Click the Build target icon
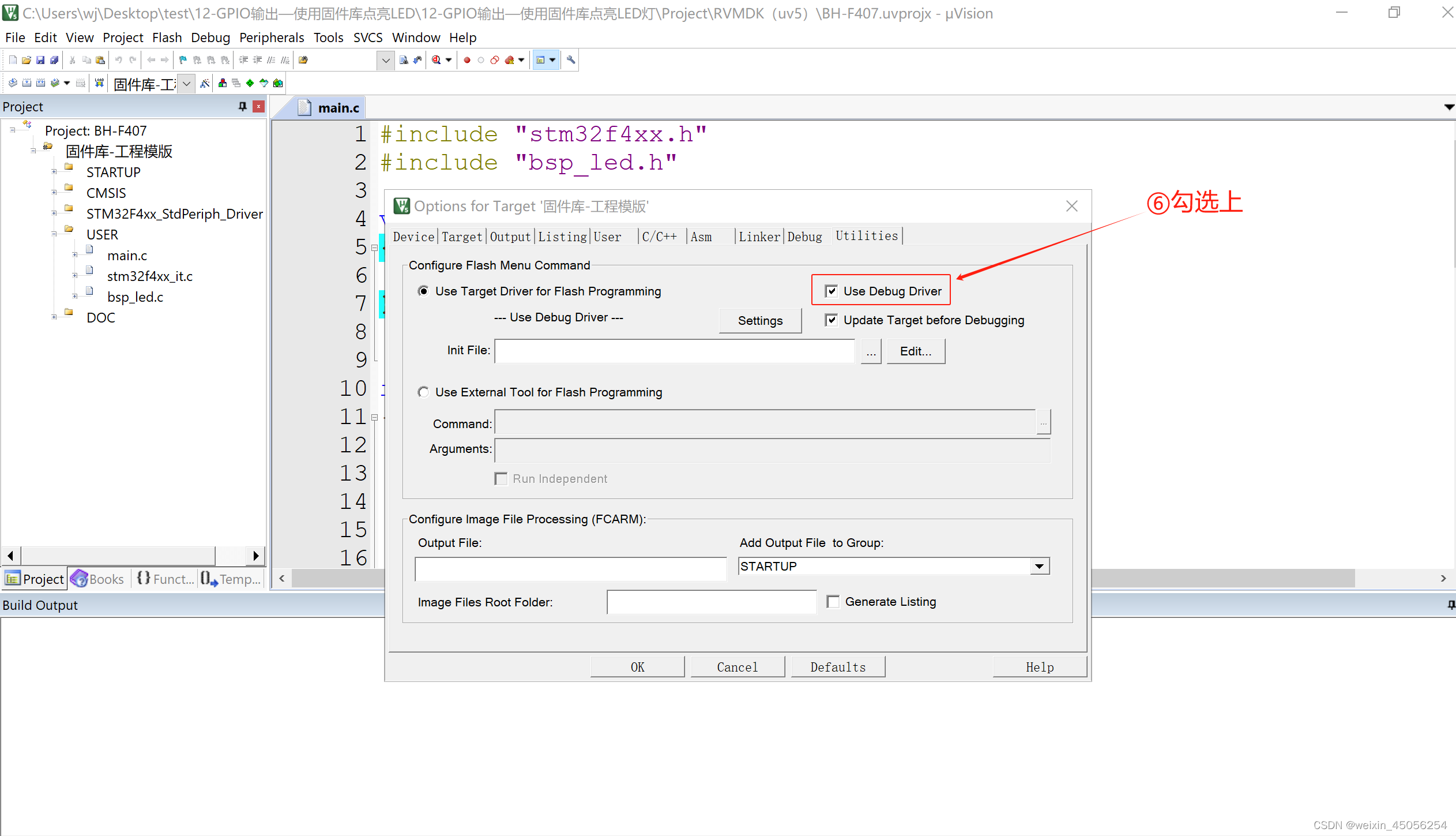The width and height of the screenshot is (1456, 836). [x=27, y=83]
